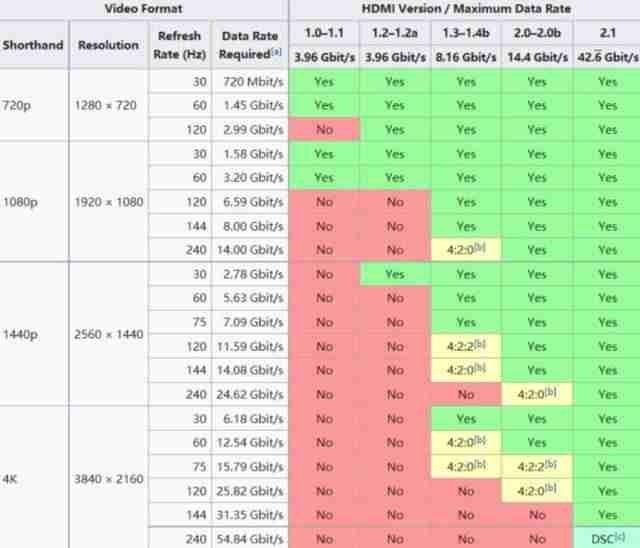Click the 1.3–1.4b version column header
Viewport: 640px width, 548px height.
coord(466,33)
